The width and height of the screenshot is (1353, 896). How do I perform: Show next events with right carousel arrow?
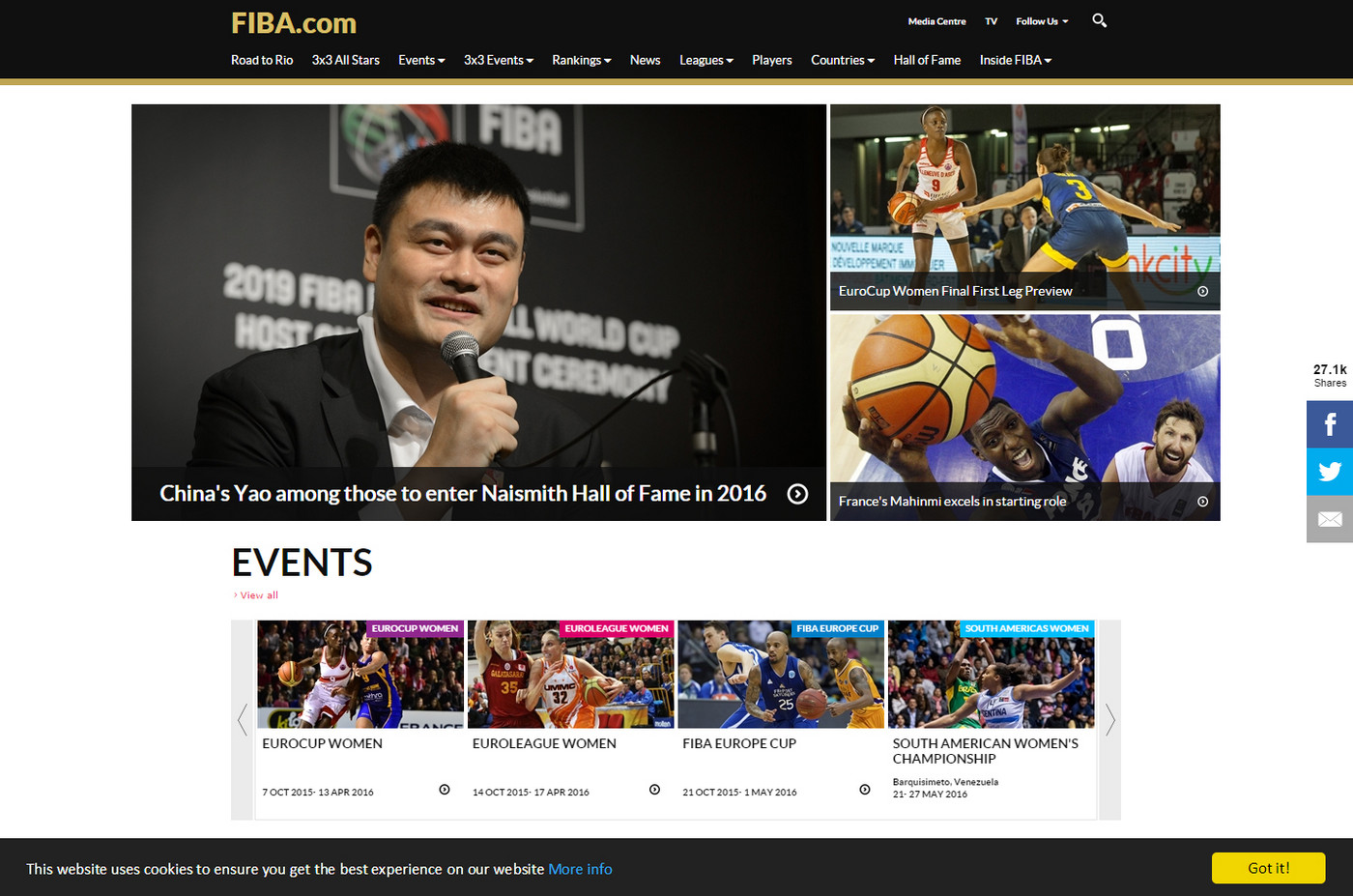1110,720
